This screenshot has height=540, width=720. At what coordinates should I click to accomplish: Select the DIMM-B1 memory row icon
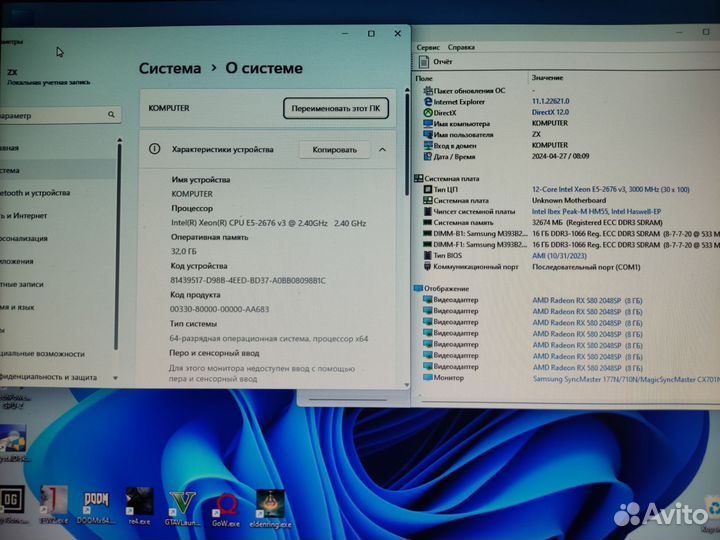(x=428, y=233)
